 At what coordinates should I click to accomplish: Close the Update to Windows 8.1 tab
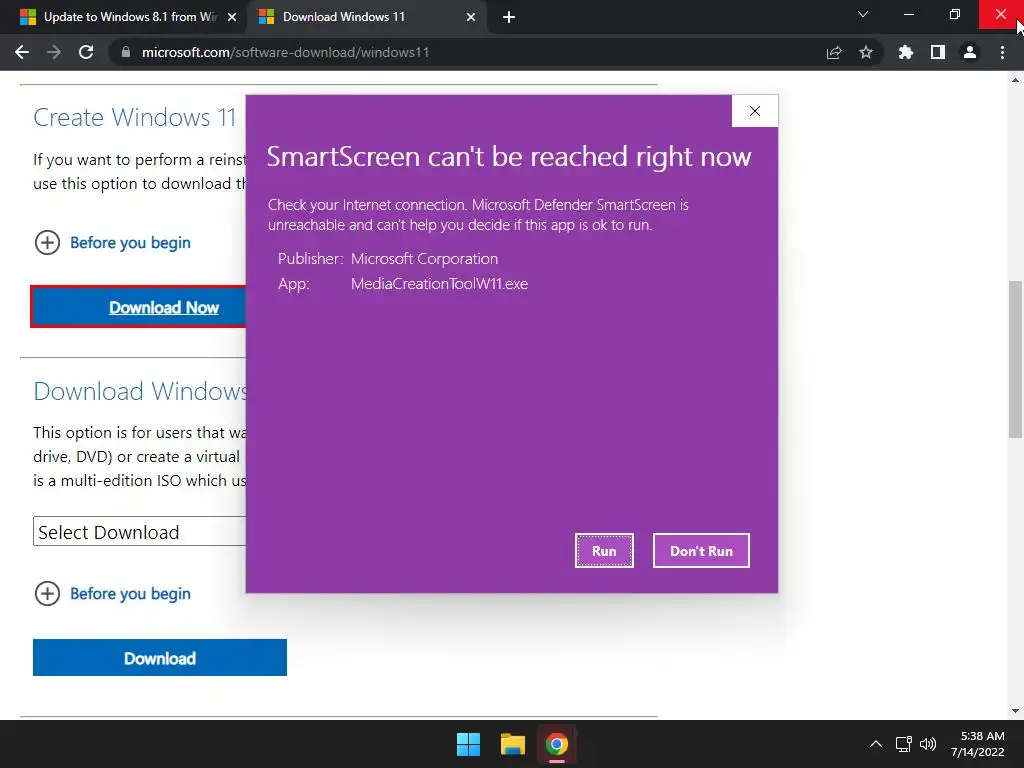[x=232, y=18]
